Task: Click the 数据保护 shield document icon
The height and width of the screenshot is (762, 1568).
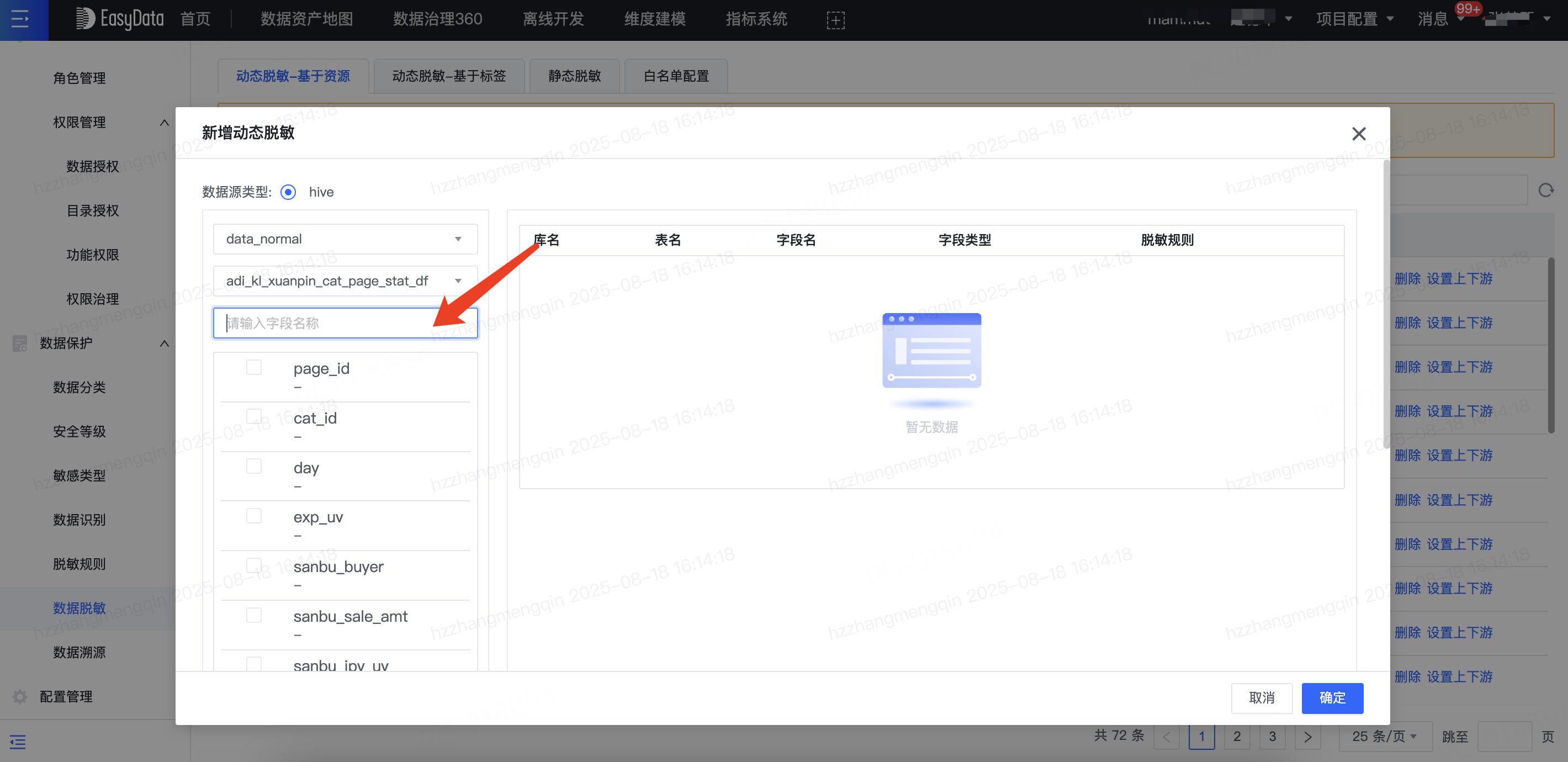Action: [x=19, y=343]
